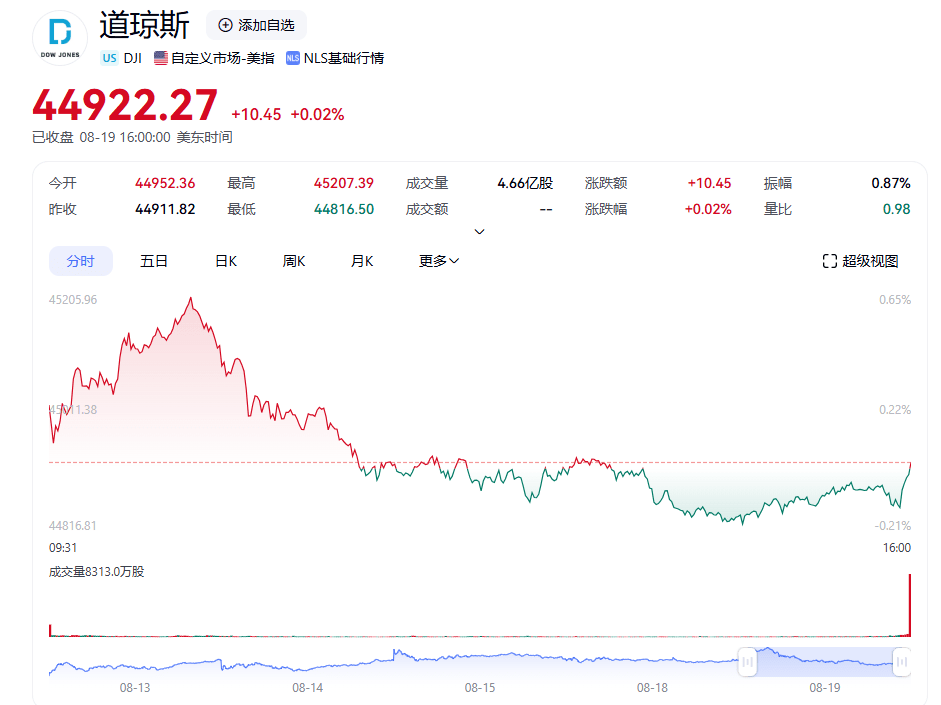Click the highlighted 08-19 range selection
941x705 pixels.
[825, 662]
